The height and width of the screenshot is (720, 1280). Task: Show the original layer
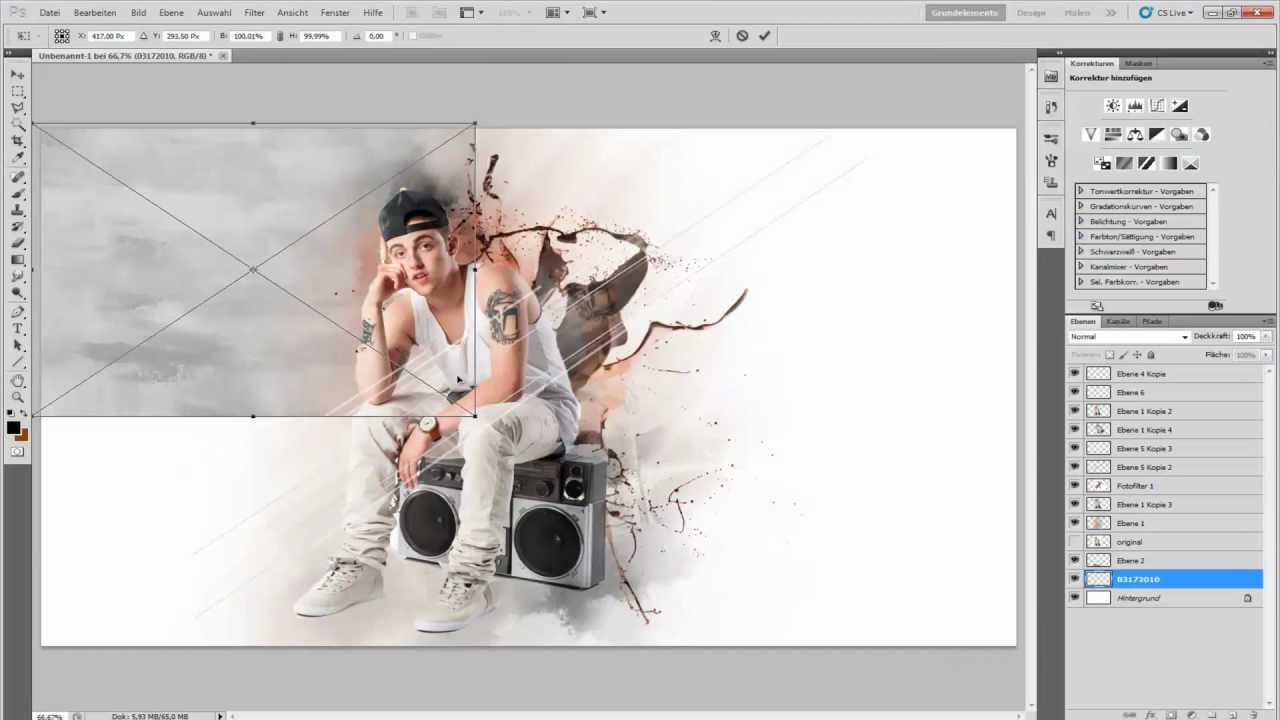(1074, 542)
